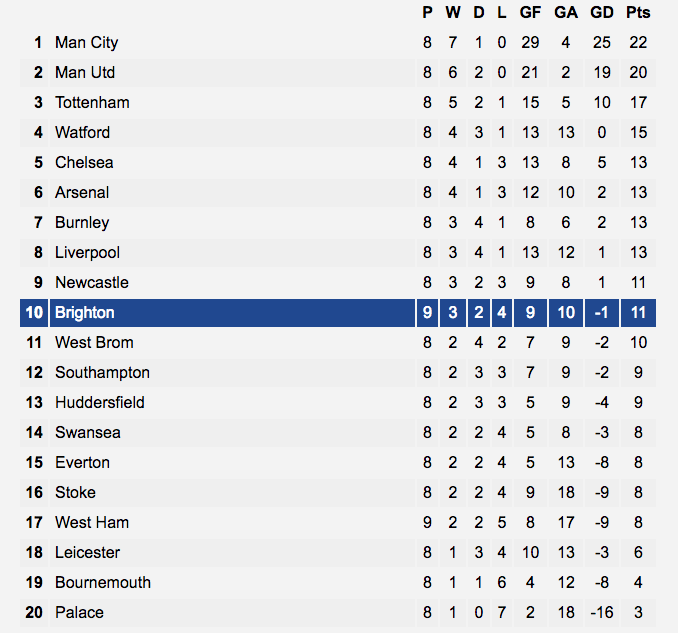Click the Newcastle team name

pyautogui.click(x=92, y=282)
